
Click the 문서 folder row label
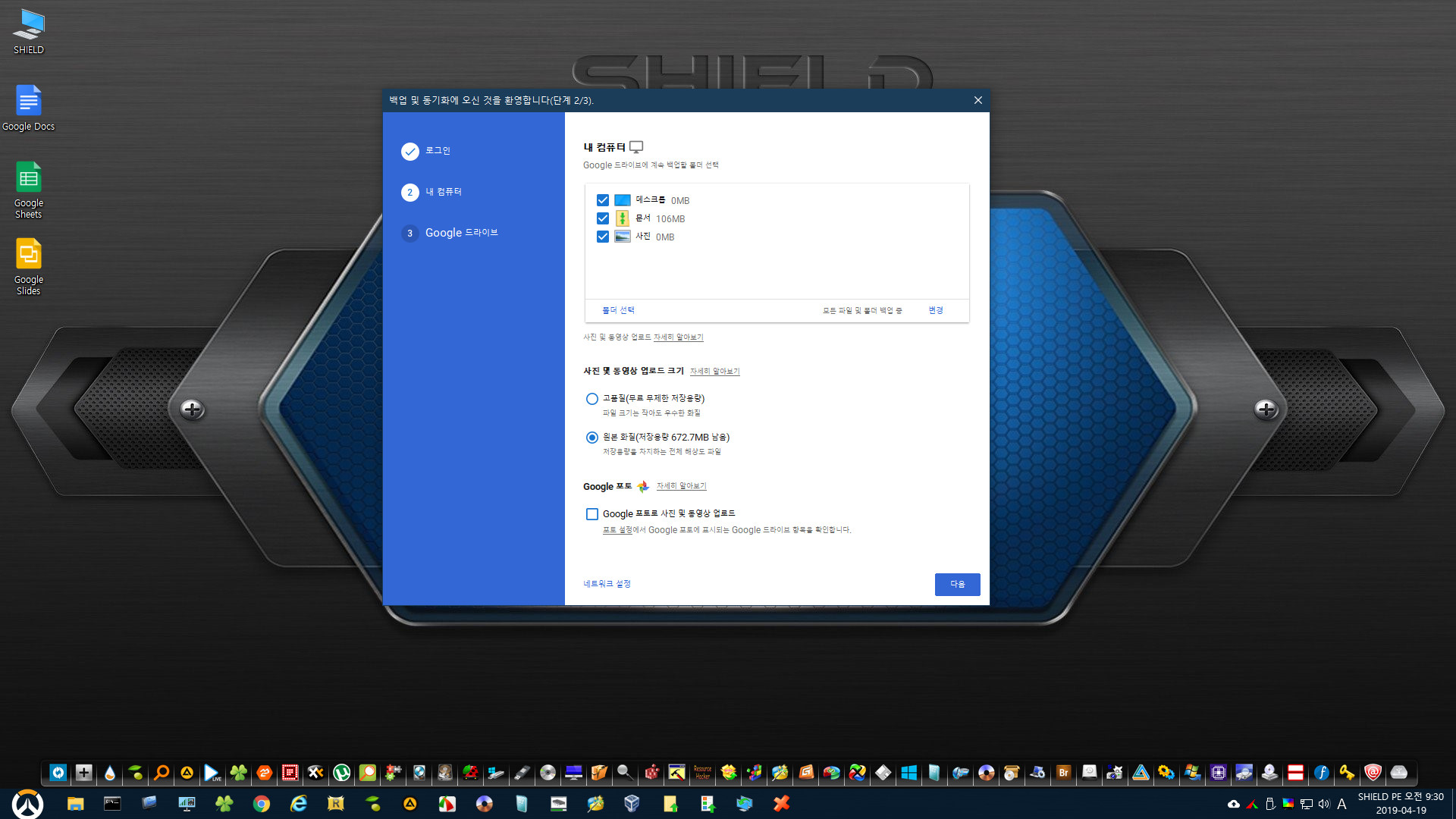click(x=643, y=218)
